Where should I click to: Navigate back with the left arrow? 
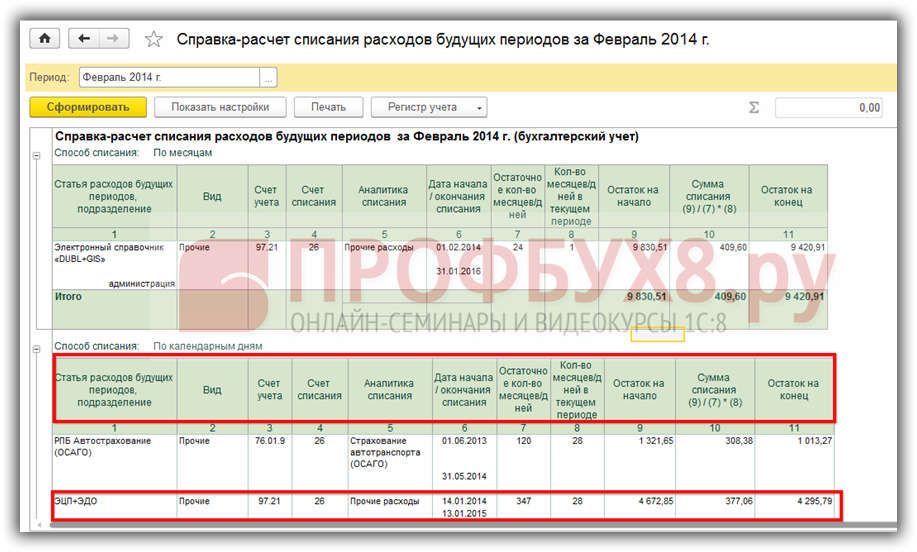tap(84, 39)
